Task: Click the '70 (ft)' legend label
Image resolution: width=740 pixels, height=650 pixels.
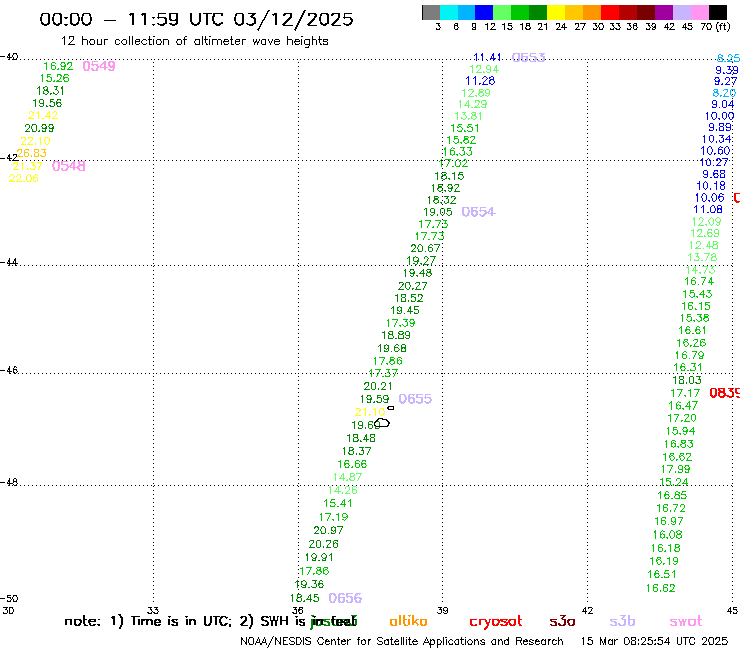Action: point(715,26)
